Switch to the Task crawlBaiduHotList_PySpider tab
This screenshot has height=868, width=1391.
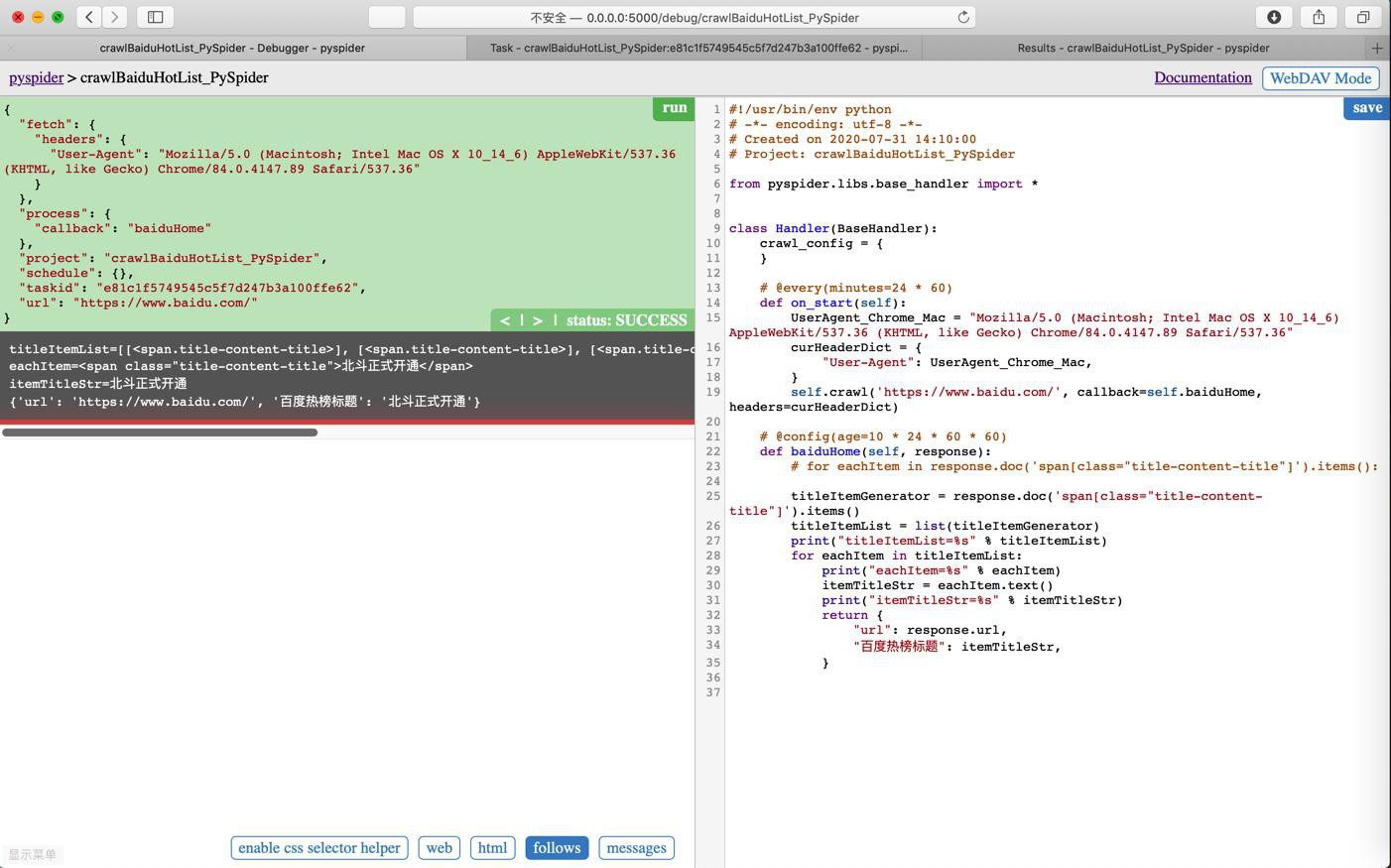698,48
